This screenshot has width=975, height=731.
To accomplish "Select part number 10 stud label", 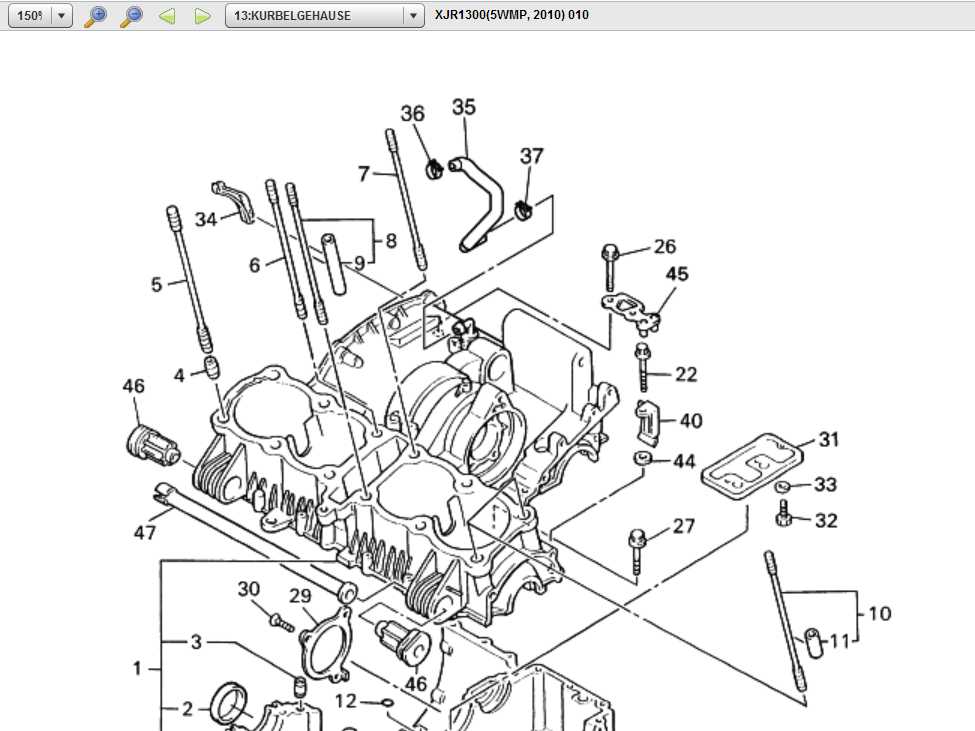I will point(879,613).
